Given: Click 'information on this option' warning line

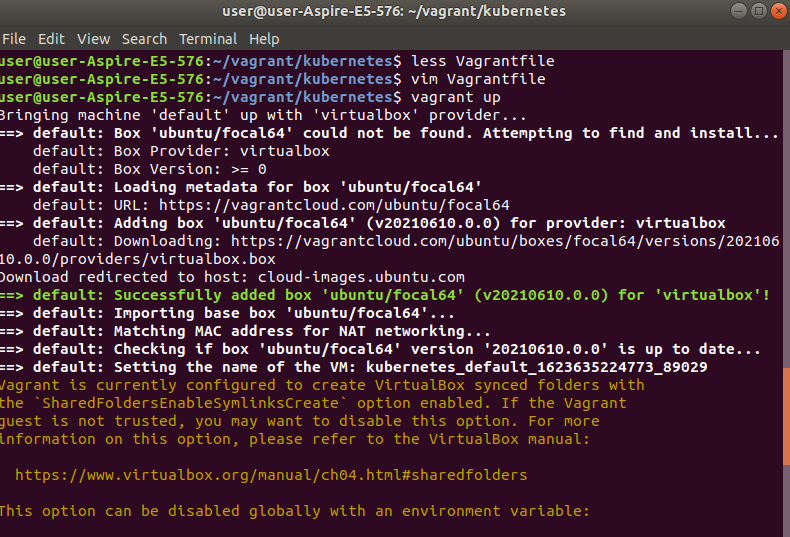Looking at the screenshot, I should coord(295,439).
